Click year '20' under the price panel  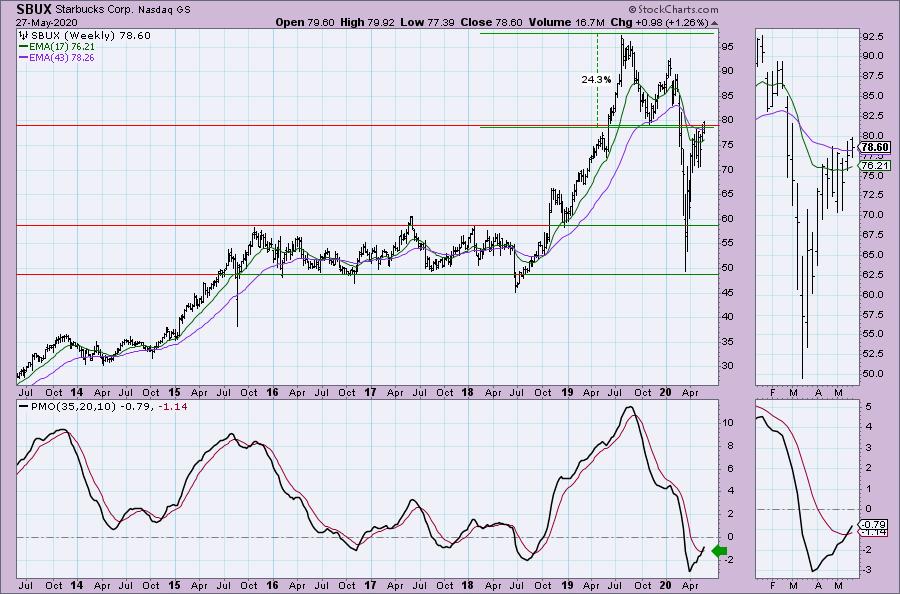665,393
